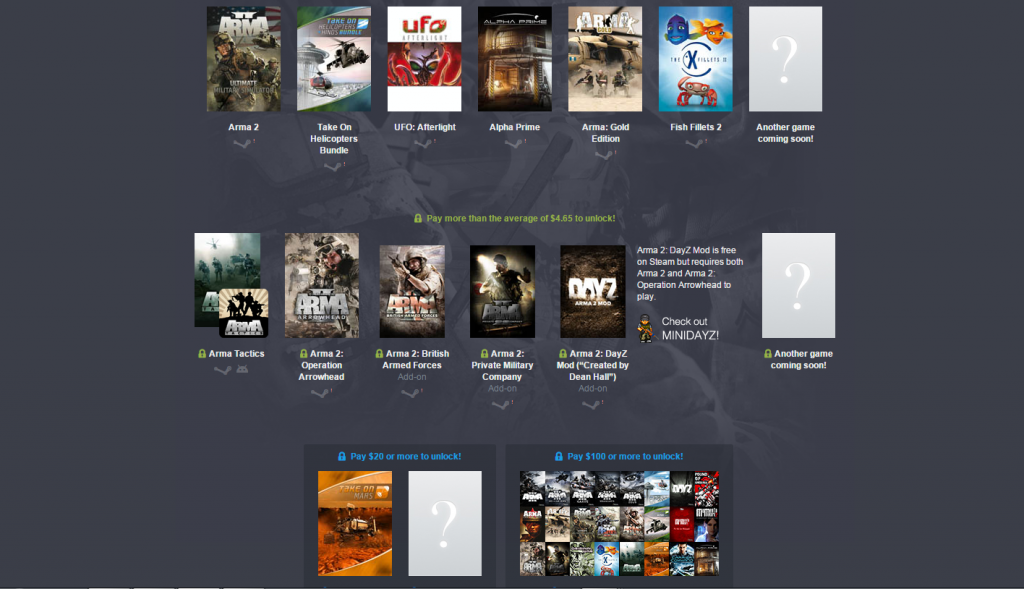
Task: Click Steam icon below Take On Helicopters Bundle
Action: tap(333, 166)
